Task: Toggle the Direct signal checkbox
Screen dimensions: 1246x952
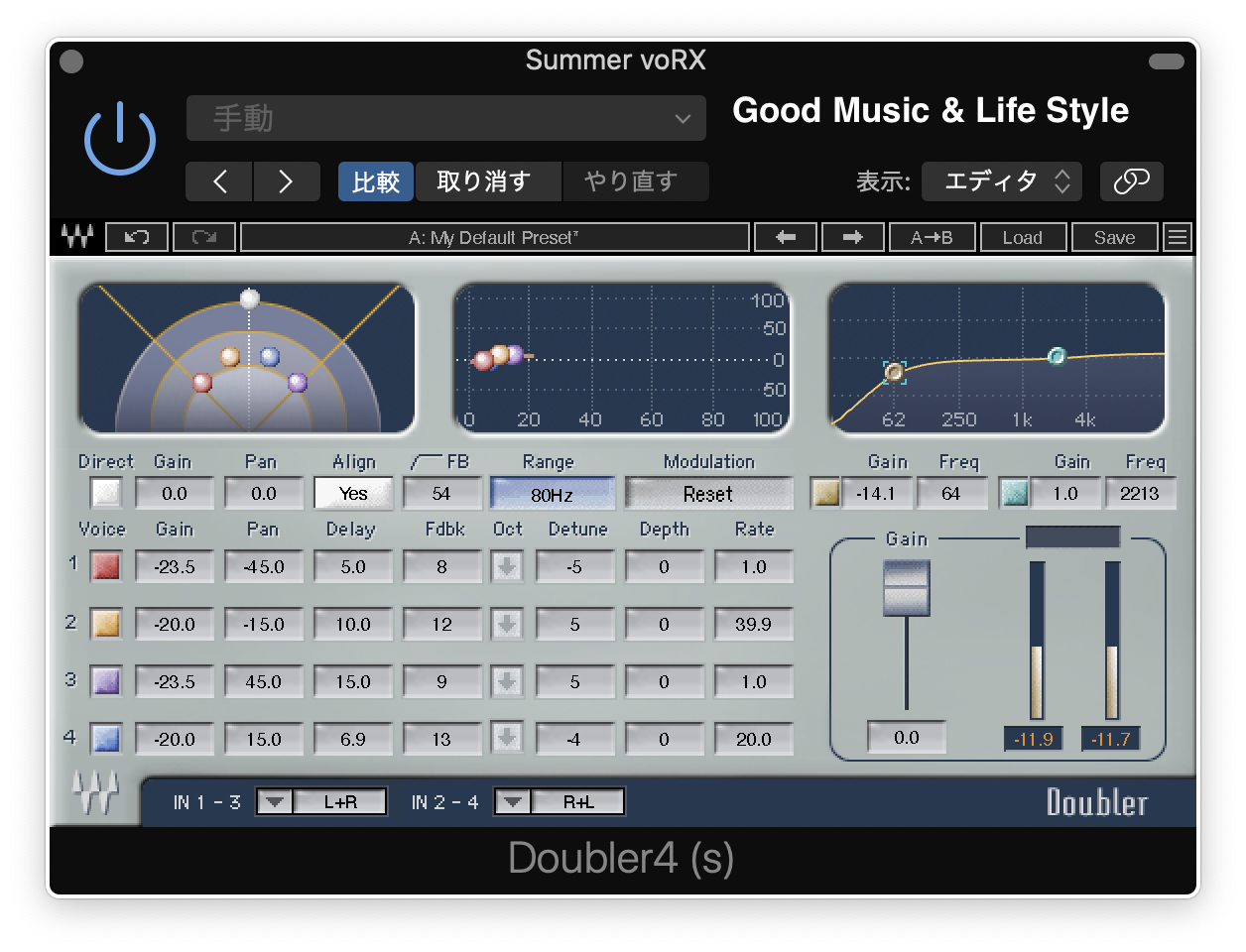Action: tap(105, 493)
